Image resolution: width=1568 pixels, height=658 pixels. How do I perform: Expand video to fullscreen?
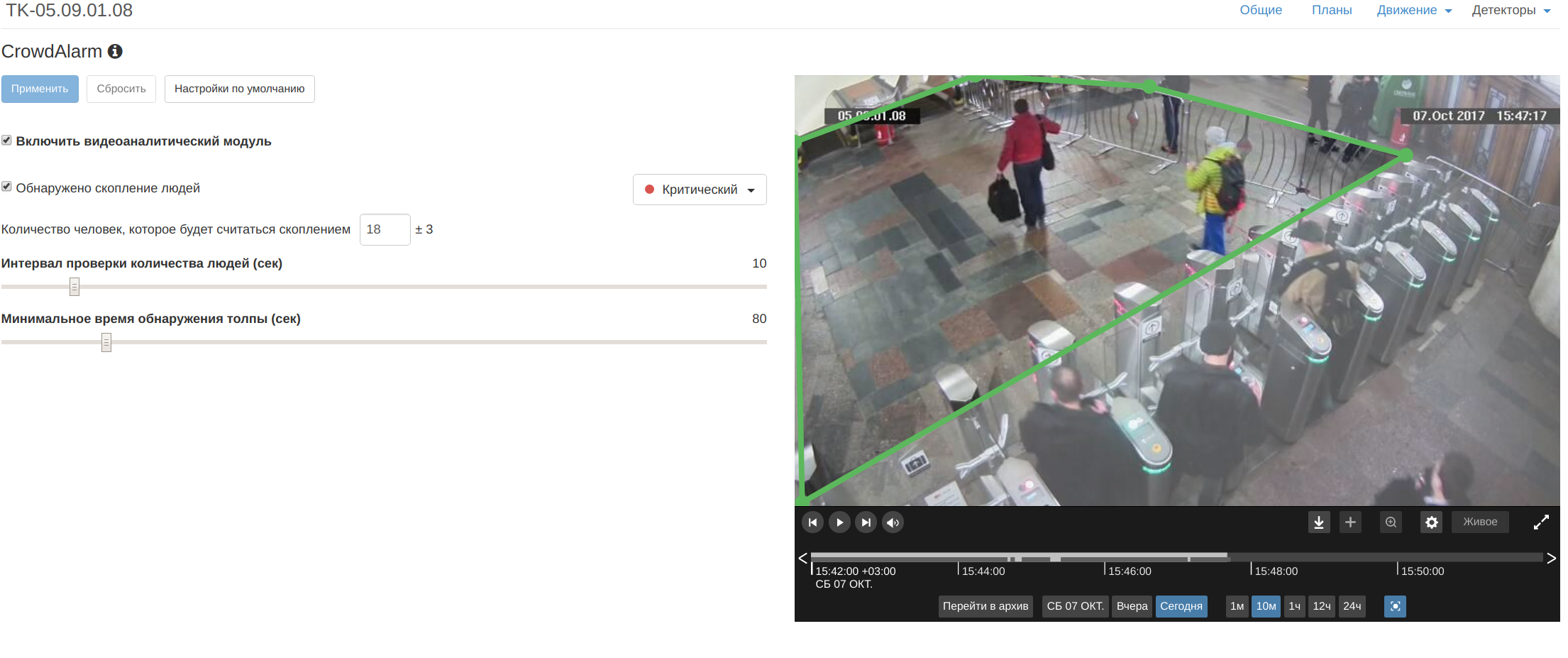point(1541,522)
